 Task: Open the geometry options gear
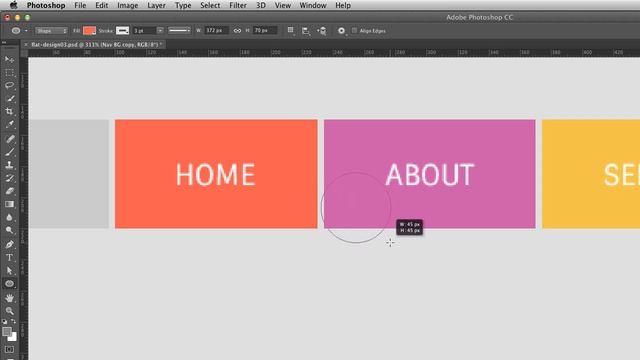click(342, 31)
